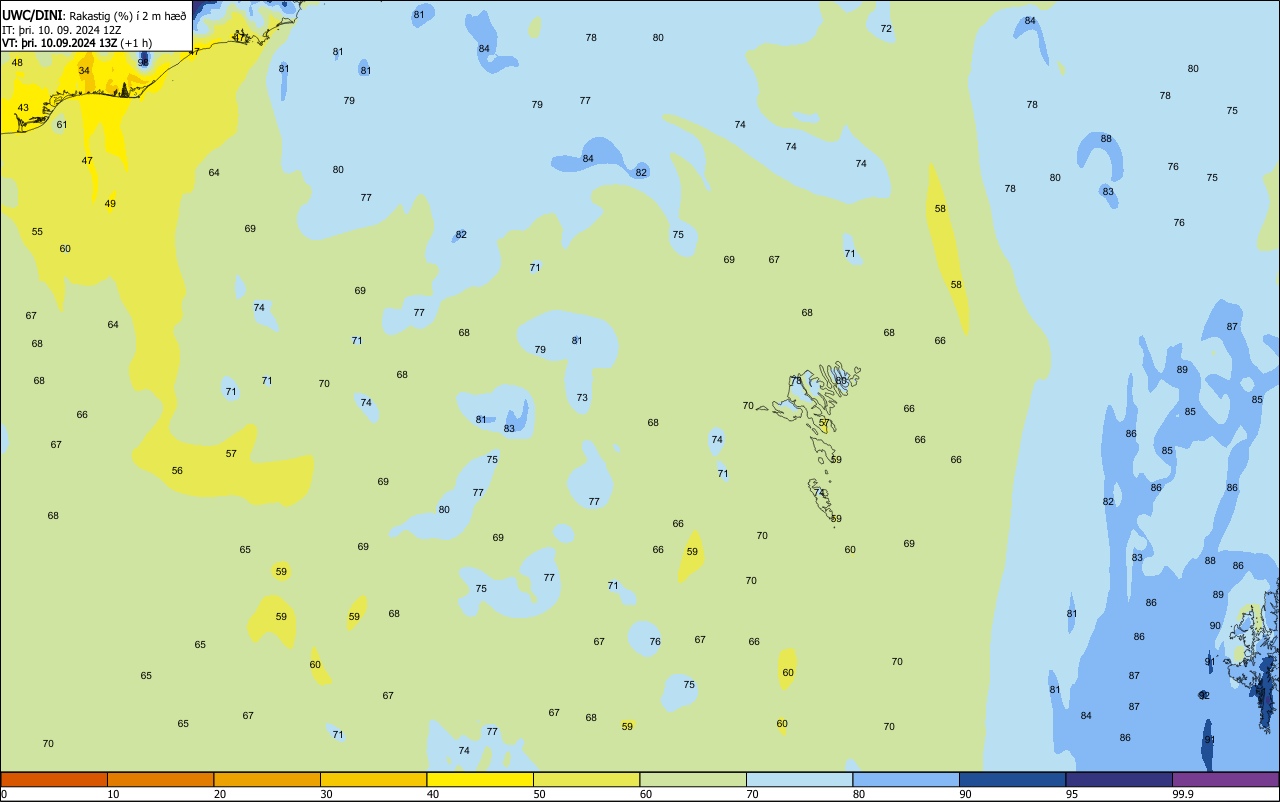Screen dimensions: 1280x802
Task: Click the '10' tick label on the legend
Action: pos(113,794)
